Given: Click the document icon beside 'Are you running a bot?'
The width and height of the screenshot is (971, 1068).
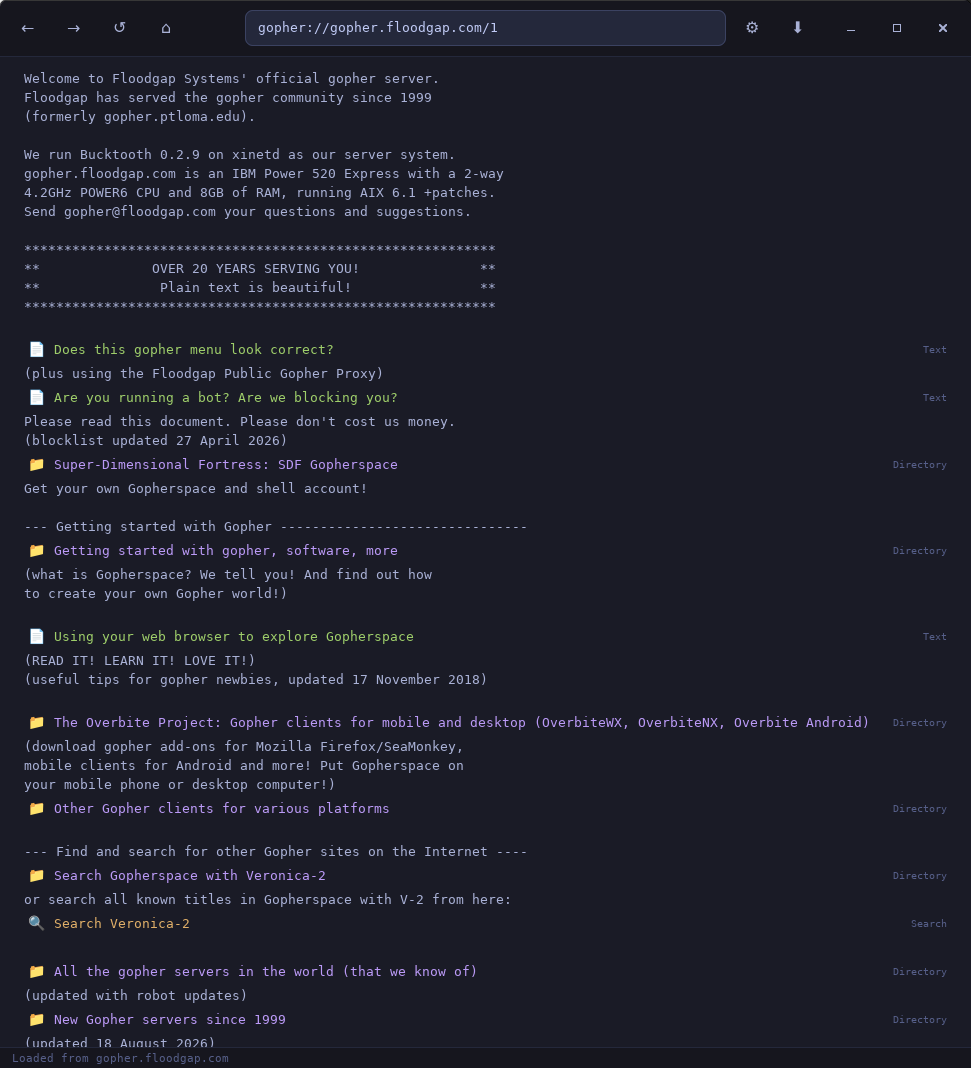Looking at the screenshot, I should (37, 397).
